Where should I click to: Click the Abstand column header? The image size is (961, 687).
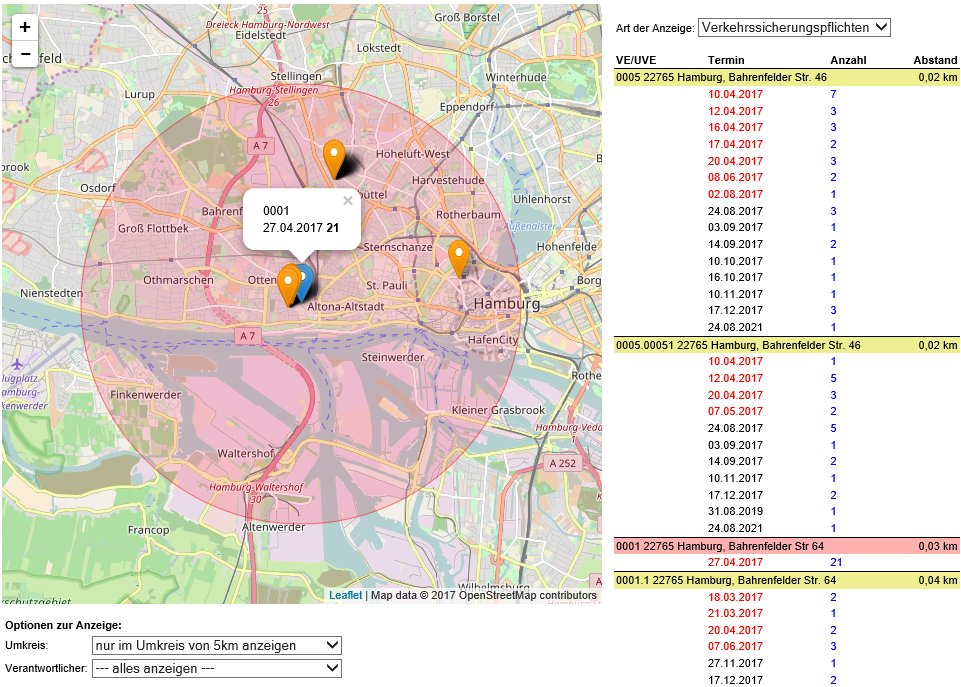pos(935,60)
